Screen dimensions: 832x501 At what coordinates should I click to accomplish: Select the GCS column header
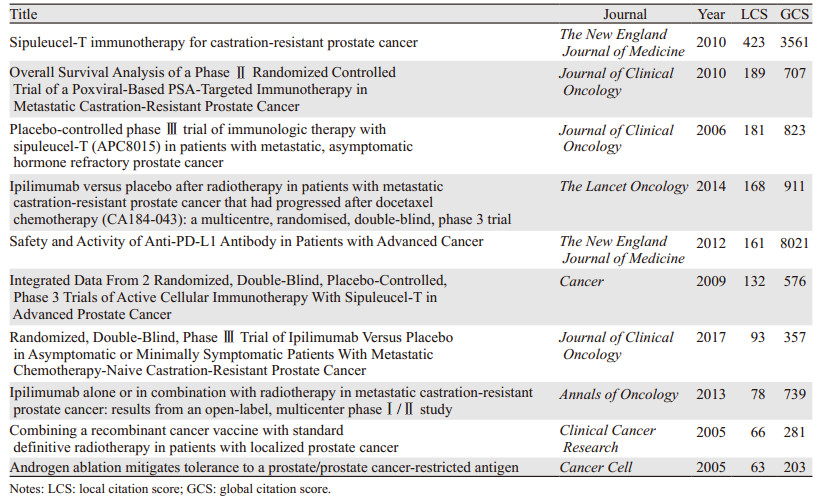coord(794,15)
